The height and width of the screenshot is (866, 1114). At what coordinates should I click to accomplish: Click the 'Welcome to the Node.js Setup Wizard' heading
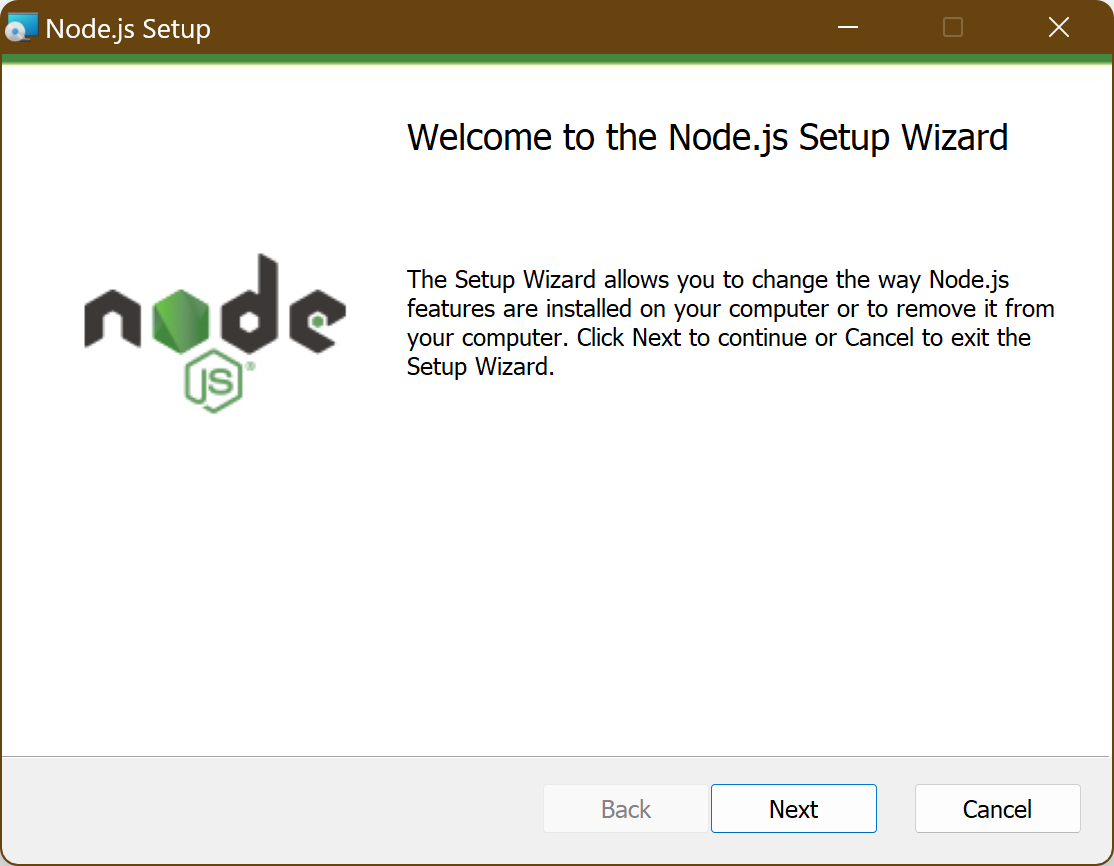tap(707, 137)
